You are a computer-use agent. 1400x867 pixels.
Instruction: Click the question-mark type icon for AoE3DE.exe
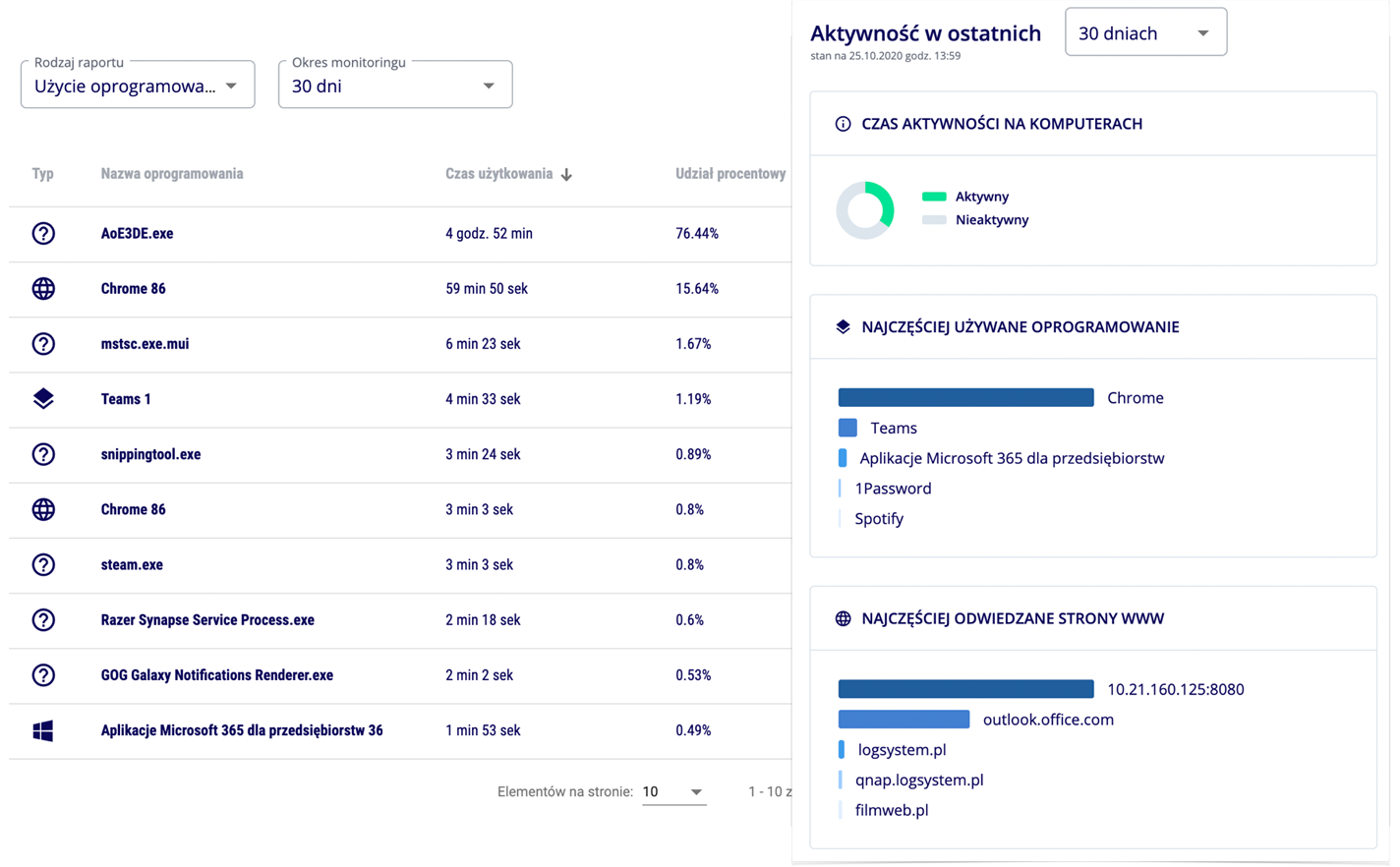[43, 233]
